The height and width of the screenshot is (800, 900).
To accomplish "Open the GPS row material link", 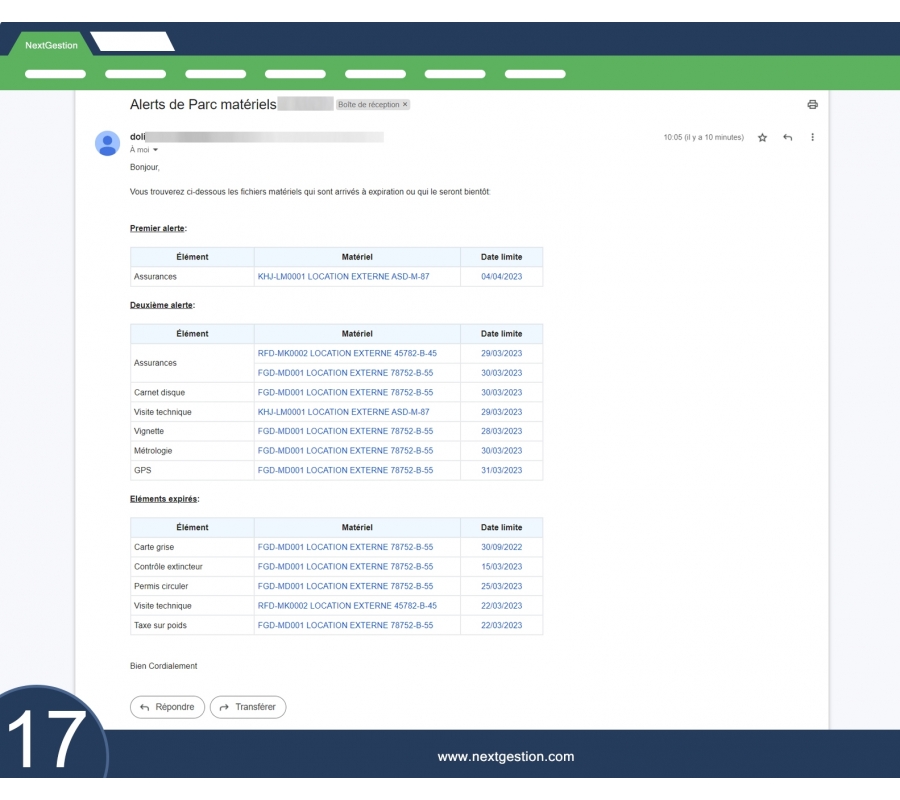I will (x=345, y=470).
